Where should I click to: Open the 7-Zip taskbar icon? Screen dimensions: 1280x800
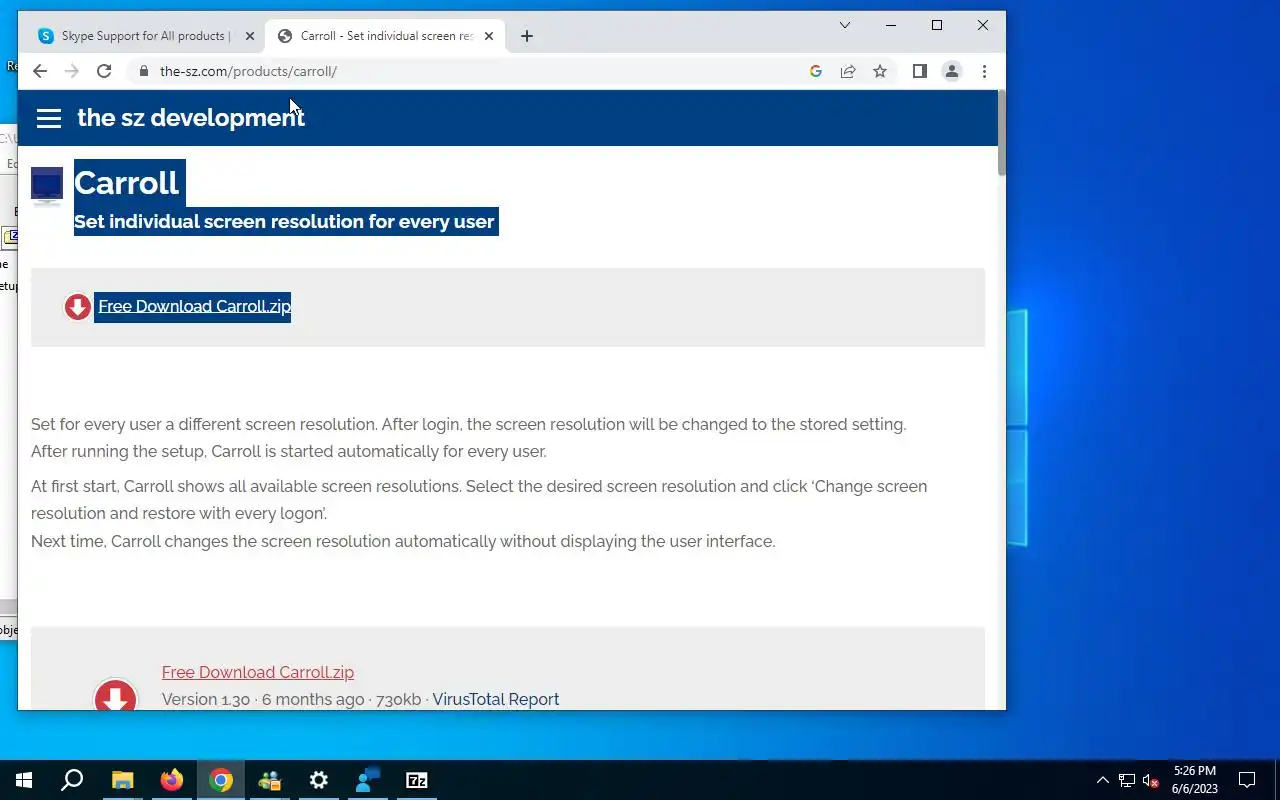pyautogui.click(x=417, y=780)
